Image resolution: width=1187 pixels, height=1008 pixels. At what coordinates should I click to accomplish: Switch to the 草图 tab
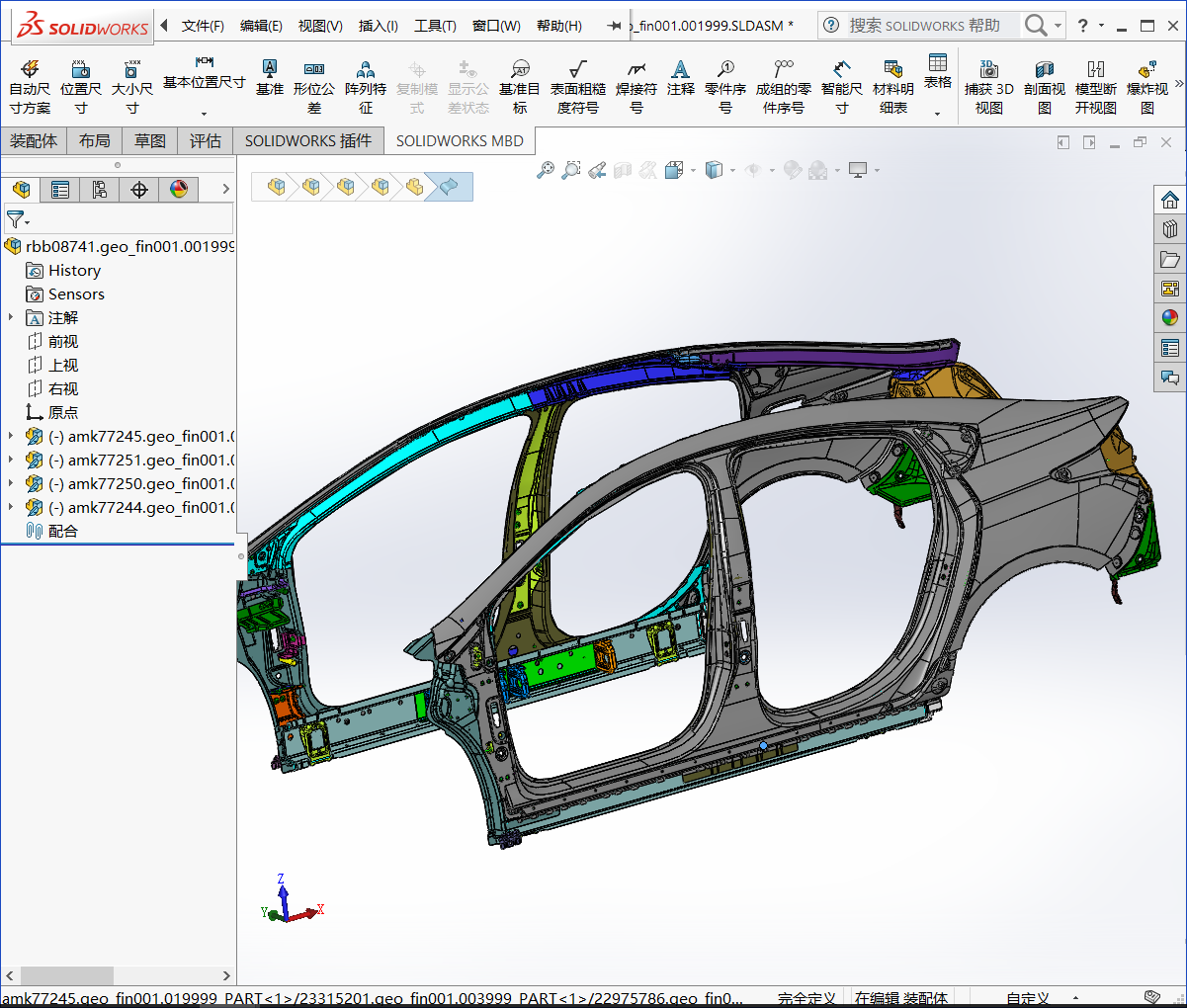(x=150, y=141)
